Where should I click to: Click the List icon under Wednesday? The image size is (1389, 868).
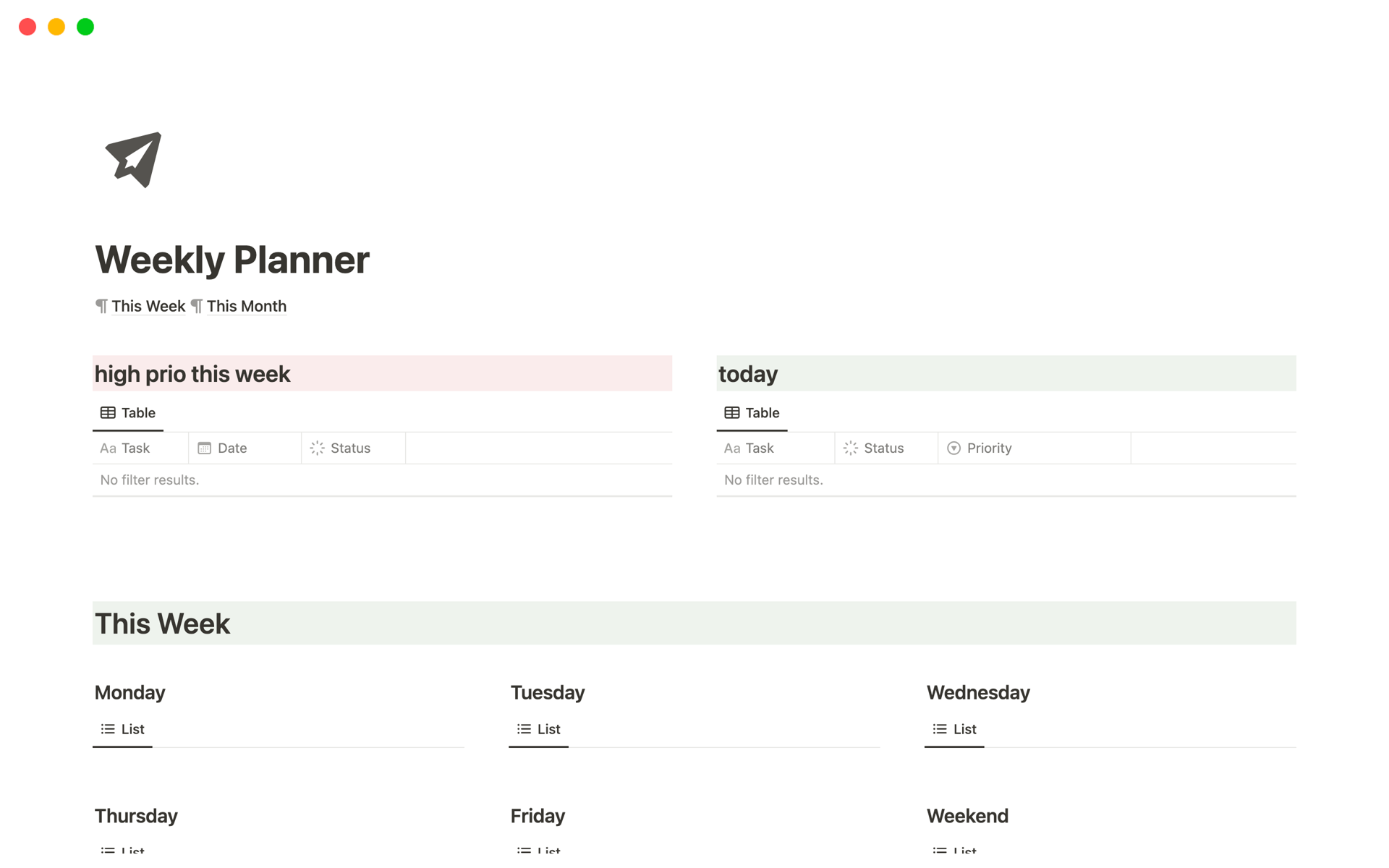(940, 727)
